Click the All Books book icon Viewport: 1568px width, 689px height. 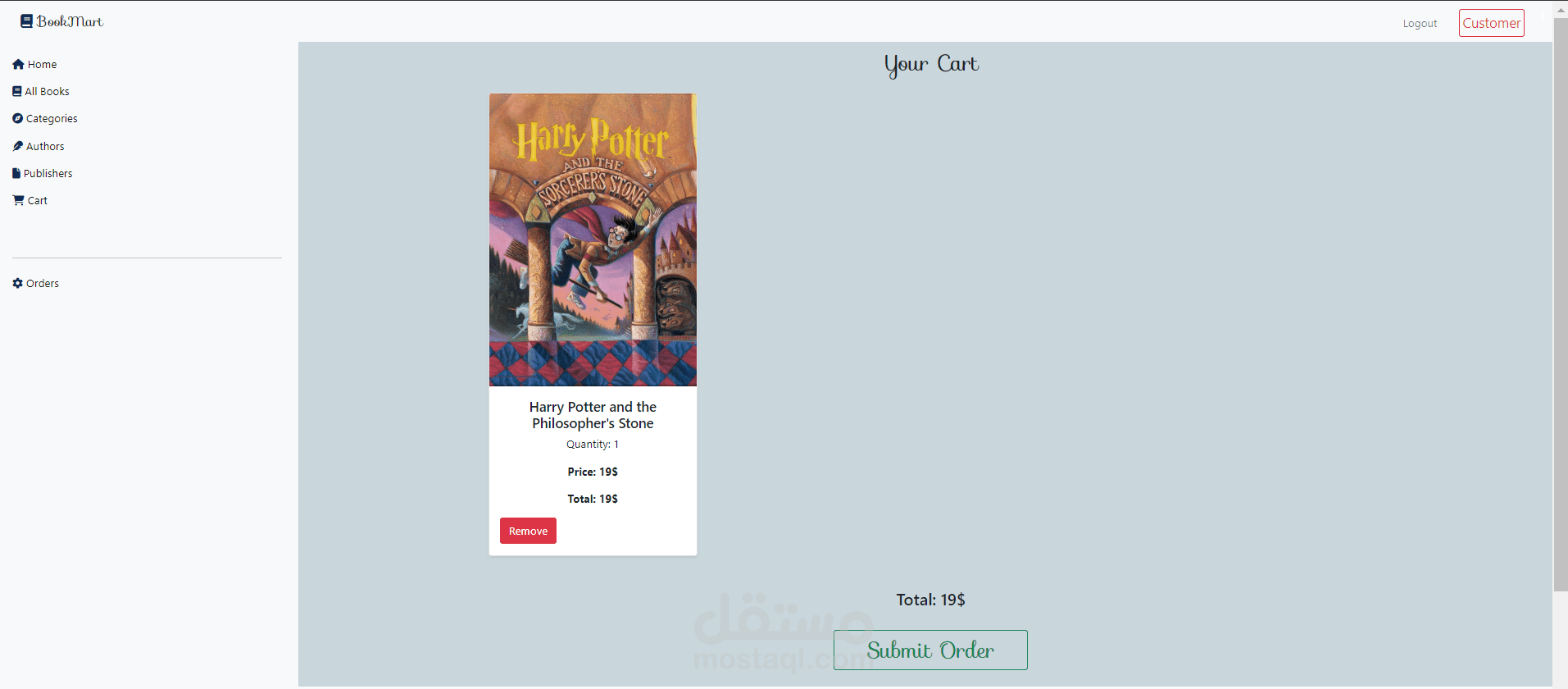[x=17, y=91]
